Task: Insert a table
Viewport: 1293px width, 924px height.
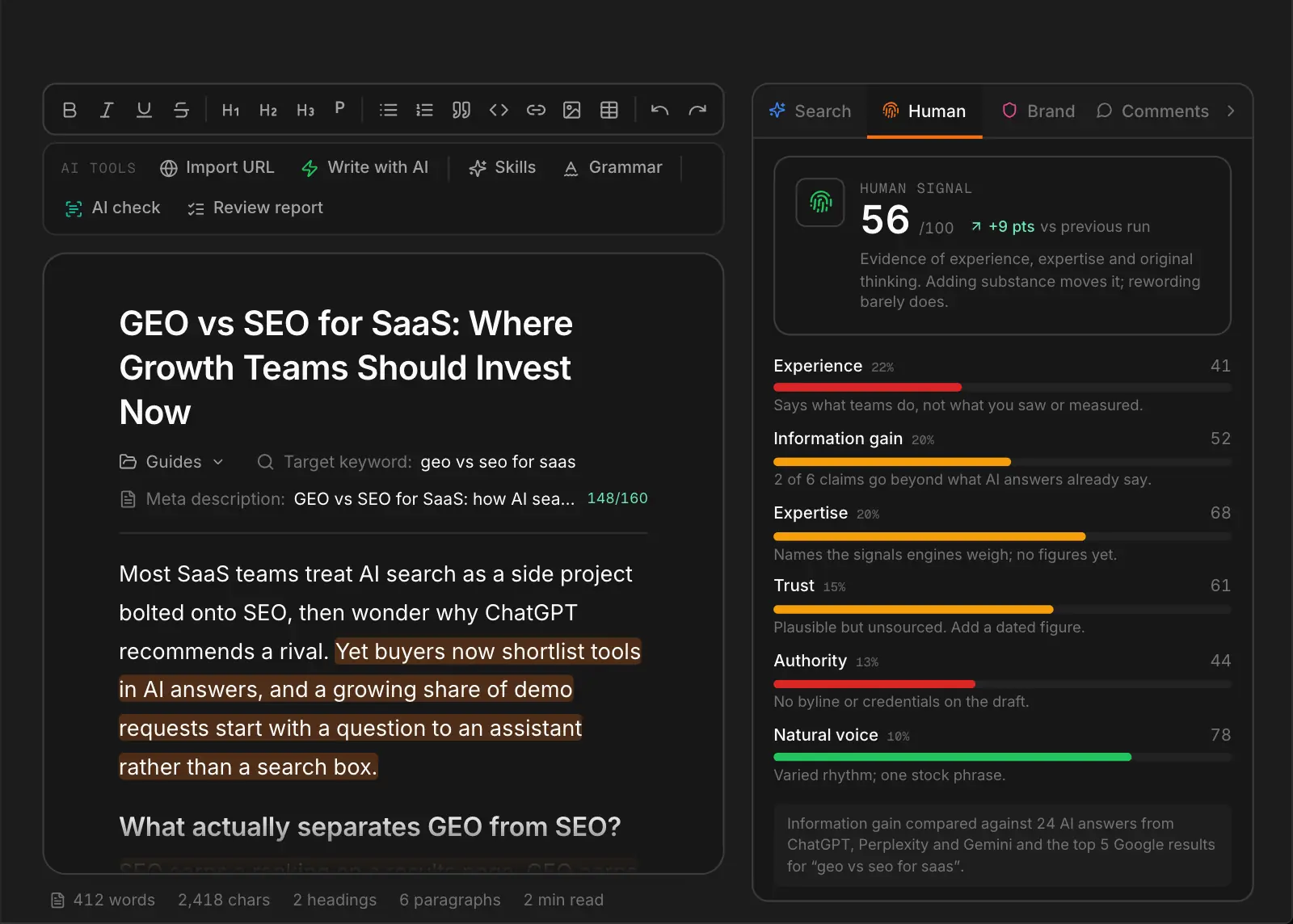Action: point(609,110)
